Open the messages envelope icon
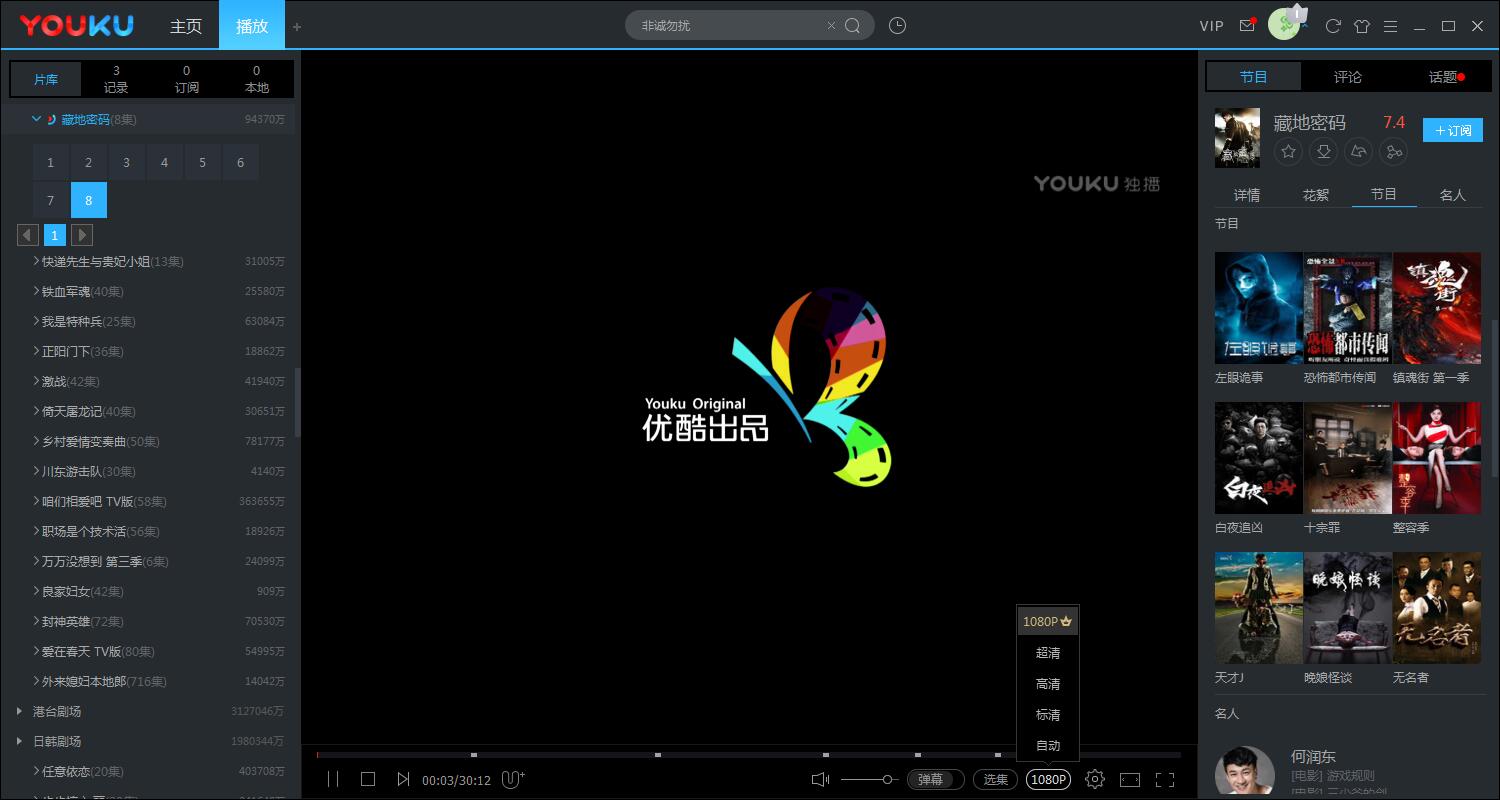Viewport: 1500px width, 800px height. [1247, 26]
